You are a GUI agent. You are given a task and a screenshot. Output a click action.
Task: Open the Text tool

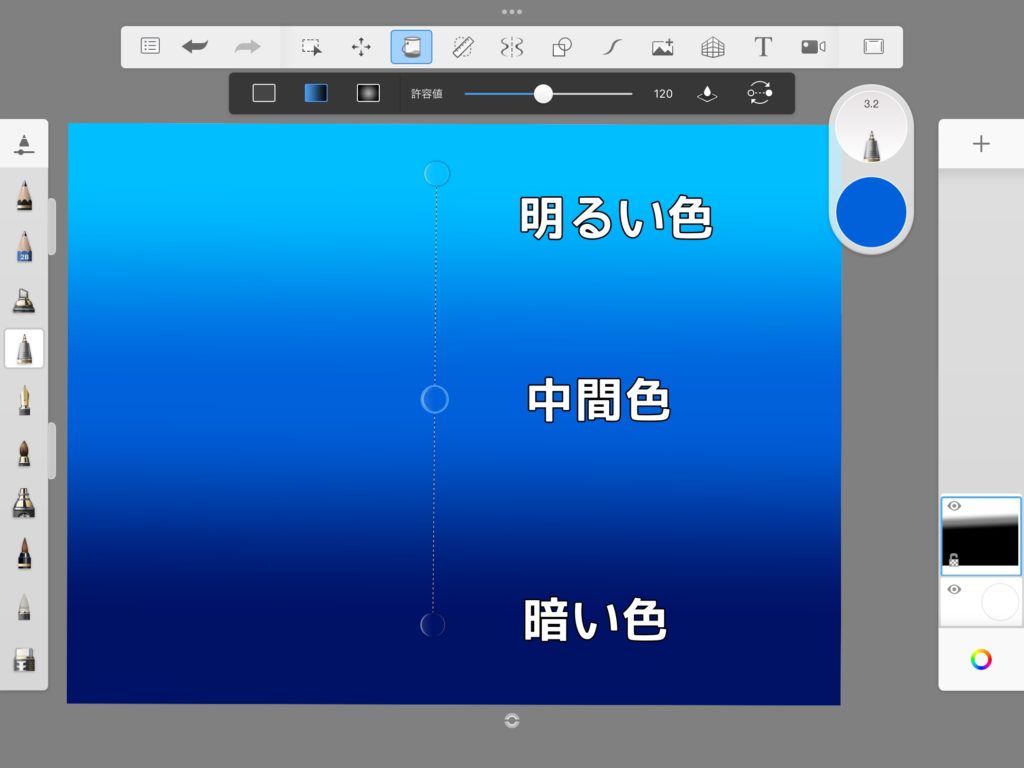tap(763, 46)
